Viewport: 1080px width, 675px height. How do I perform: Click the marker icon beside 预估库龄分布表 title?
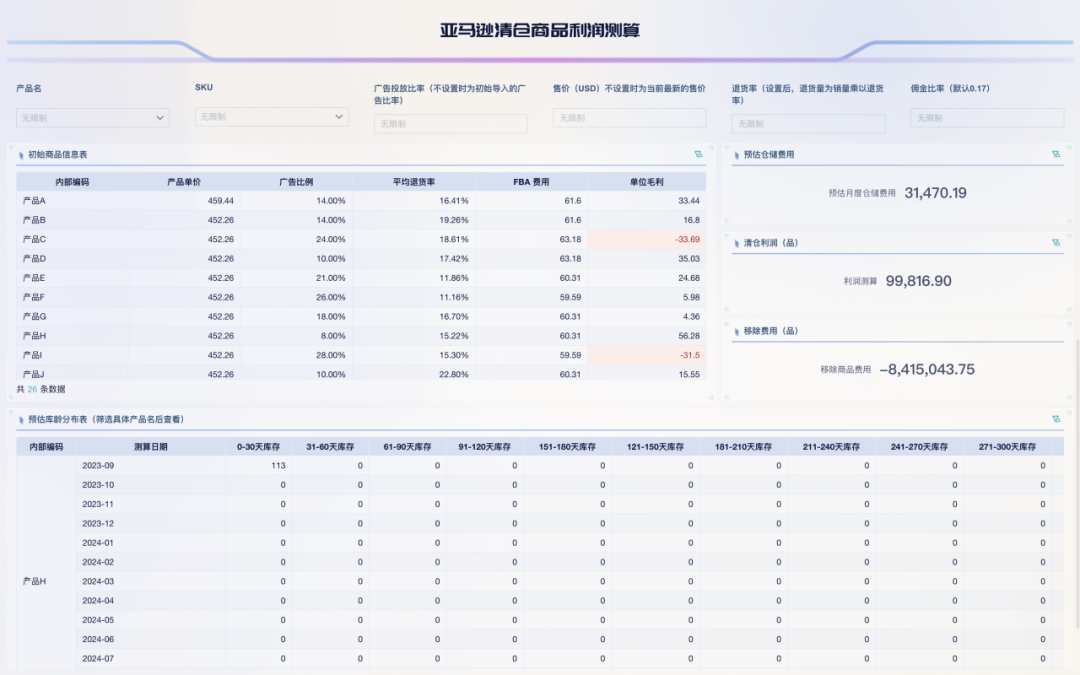tap(21, 419)
